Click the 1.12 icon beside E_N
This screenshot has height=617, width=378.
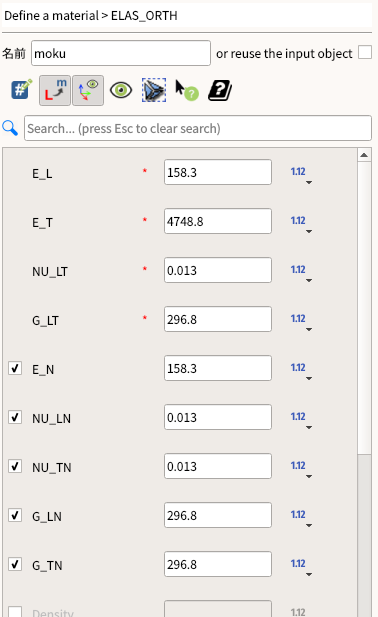point(298,368)
